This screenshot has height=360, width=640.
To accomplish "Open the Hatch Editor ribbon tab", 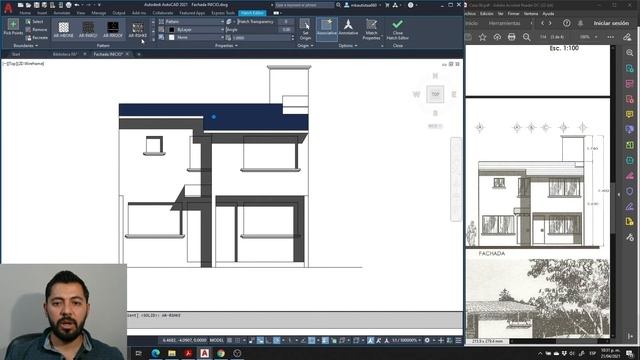I will pos(252,13).
